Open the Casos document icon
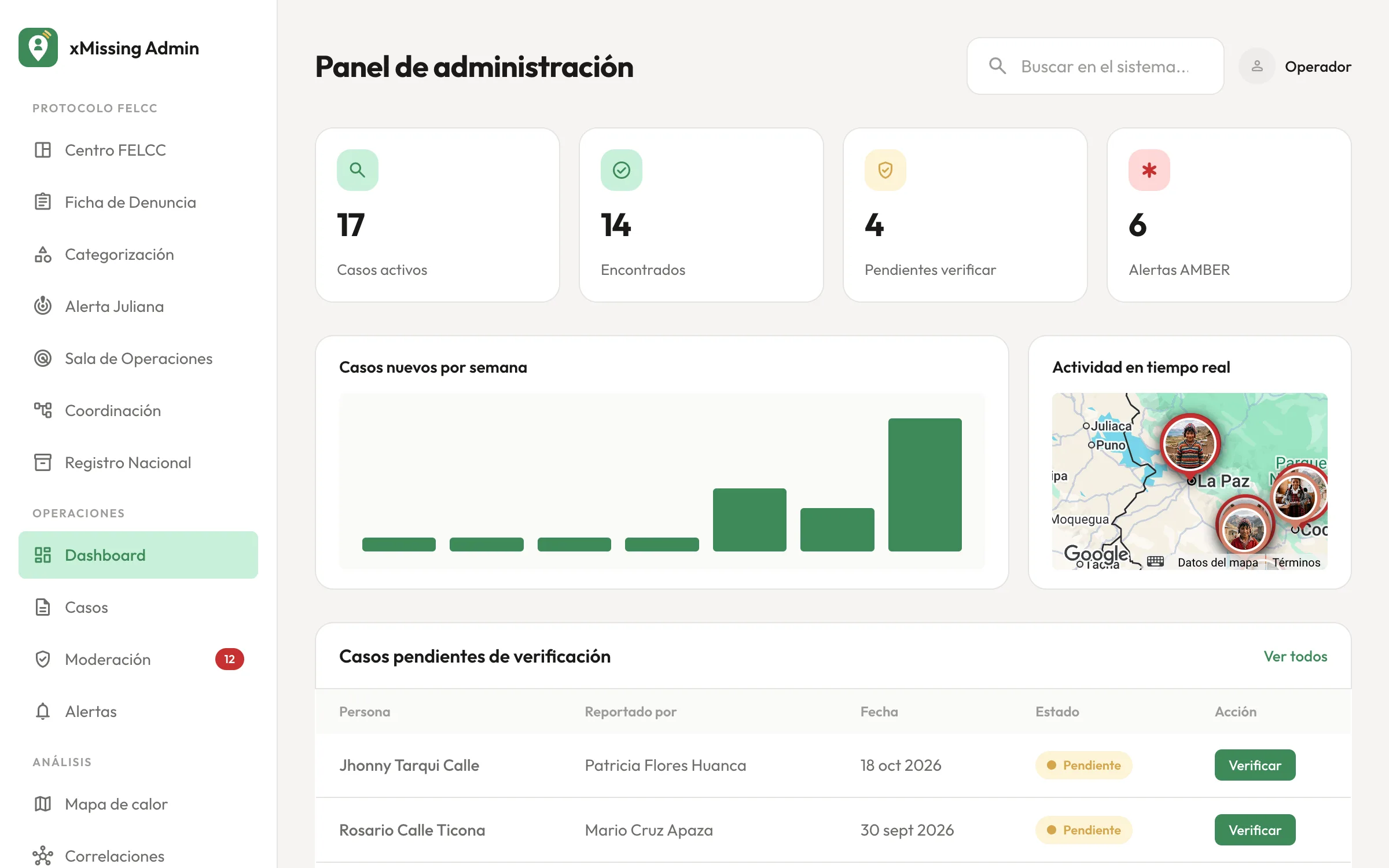This screenshot has width=1389, height=868. pyautogui.click(x=43, y=607)
